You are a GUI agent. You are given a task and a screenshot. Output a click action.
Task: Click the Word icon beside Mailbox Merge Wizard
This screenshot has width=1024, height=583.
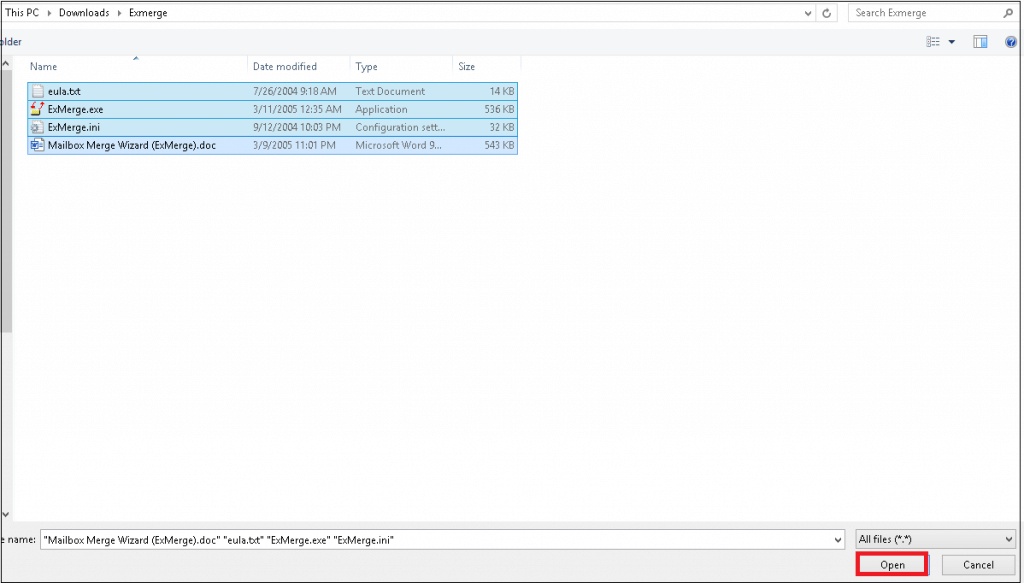click(x=37, y=145)
